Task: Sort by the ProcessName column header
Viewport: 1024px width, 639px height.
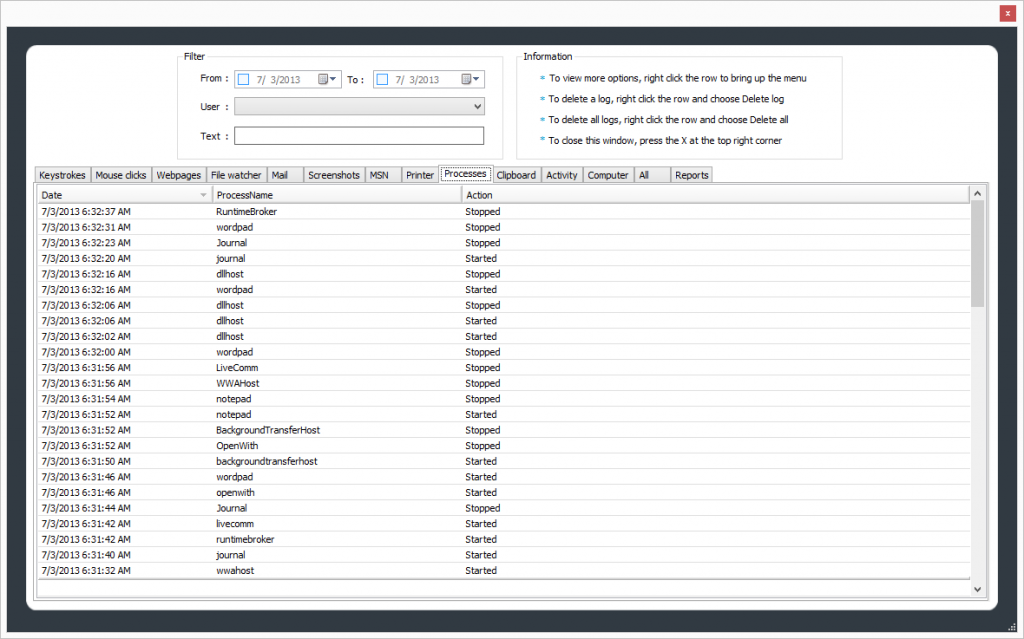Action: [x=336, y=195]
